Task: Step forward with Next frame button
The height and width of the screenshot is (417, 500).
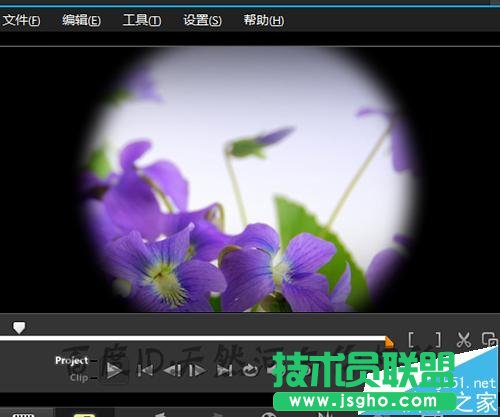Action: pos(197,370)
